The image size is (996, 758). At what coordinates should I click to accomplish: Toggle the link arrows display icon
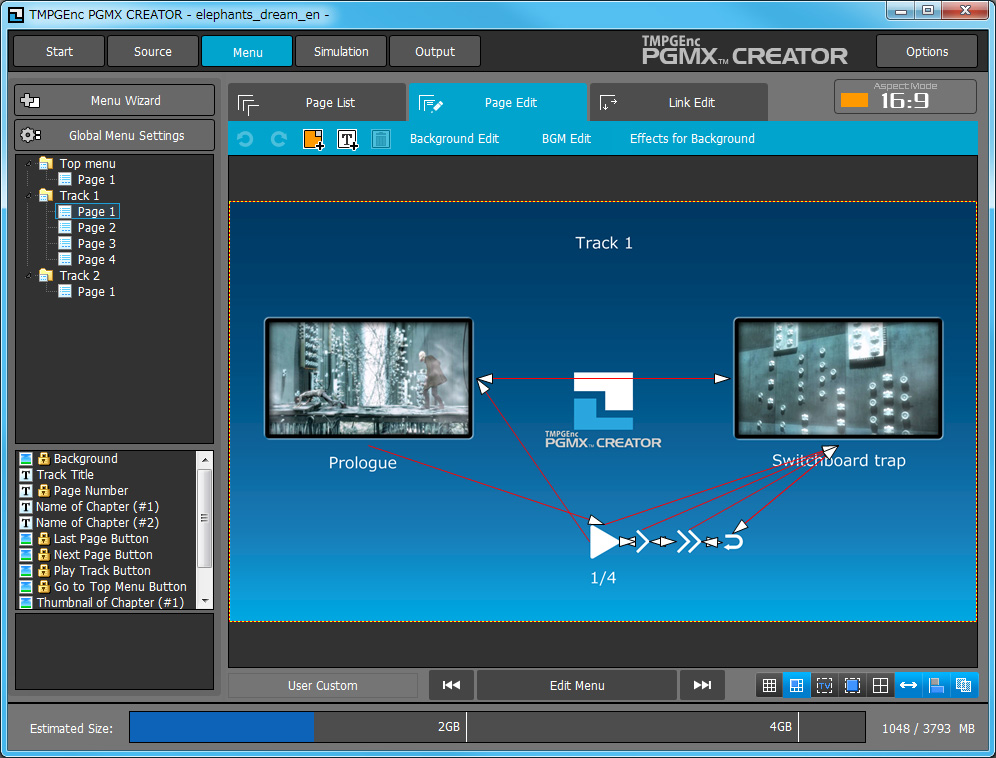[908, 685]
